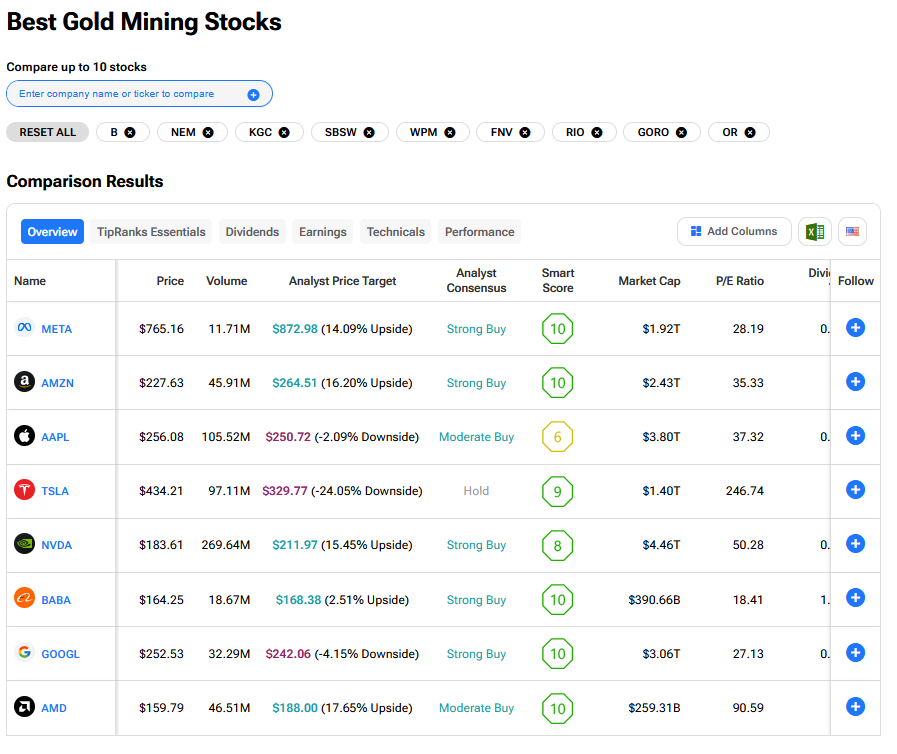Click the RESET ALL button
Screen dimensions: 897x754
point(47,132)
